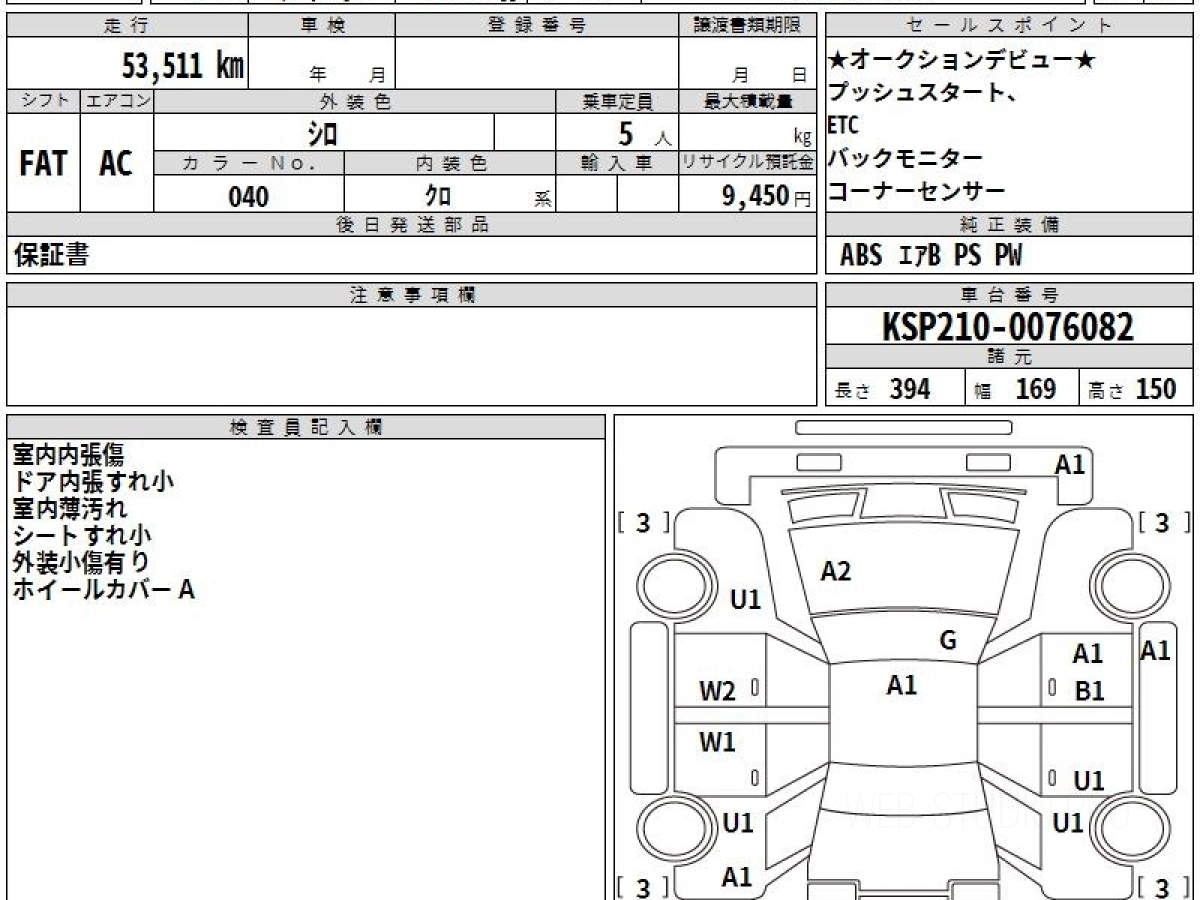This screenshot has width=1200, height=900.
Task: Click the G mark on the windshield
Action: click(x=948, y=640)
